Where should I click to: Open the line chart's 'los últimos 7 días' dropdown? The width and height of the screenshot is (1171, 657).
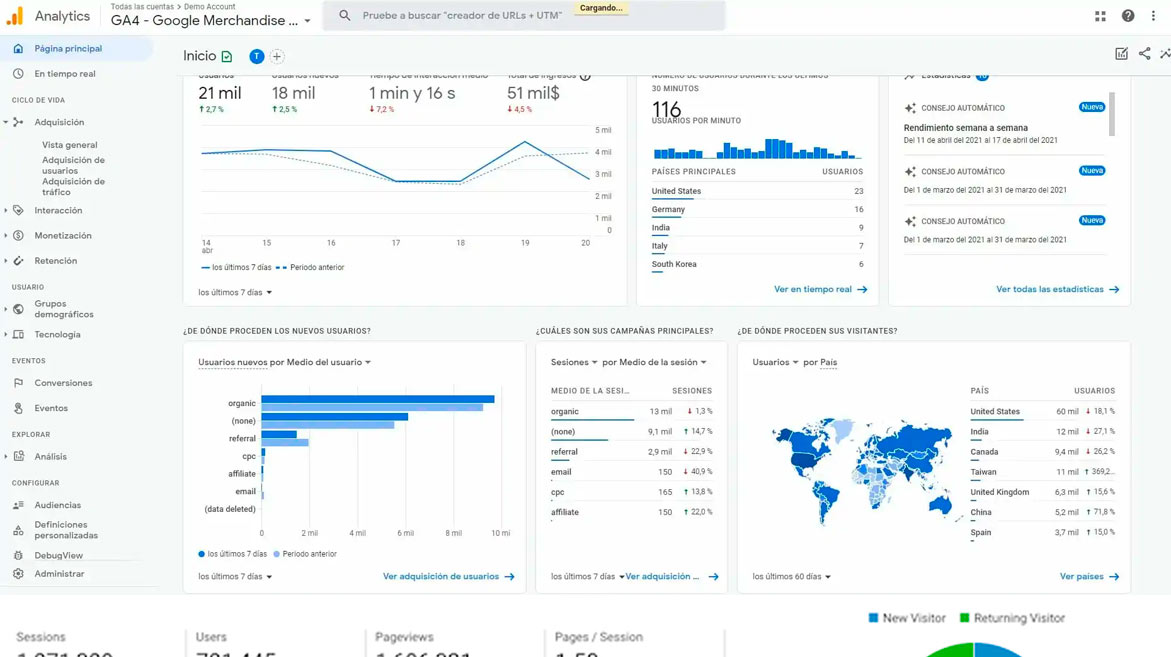pos(234,293)
